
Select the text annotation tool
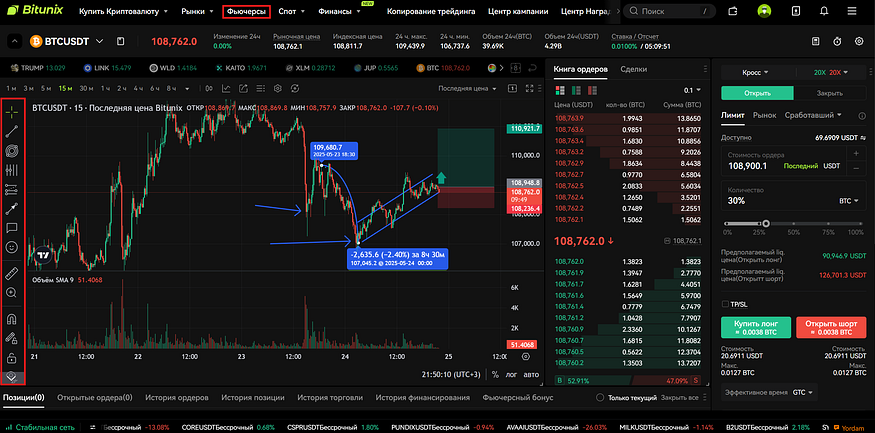13,227
